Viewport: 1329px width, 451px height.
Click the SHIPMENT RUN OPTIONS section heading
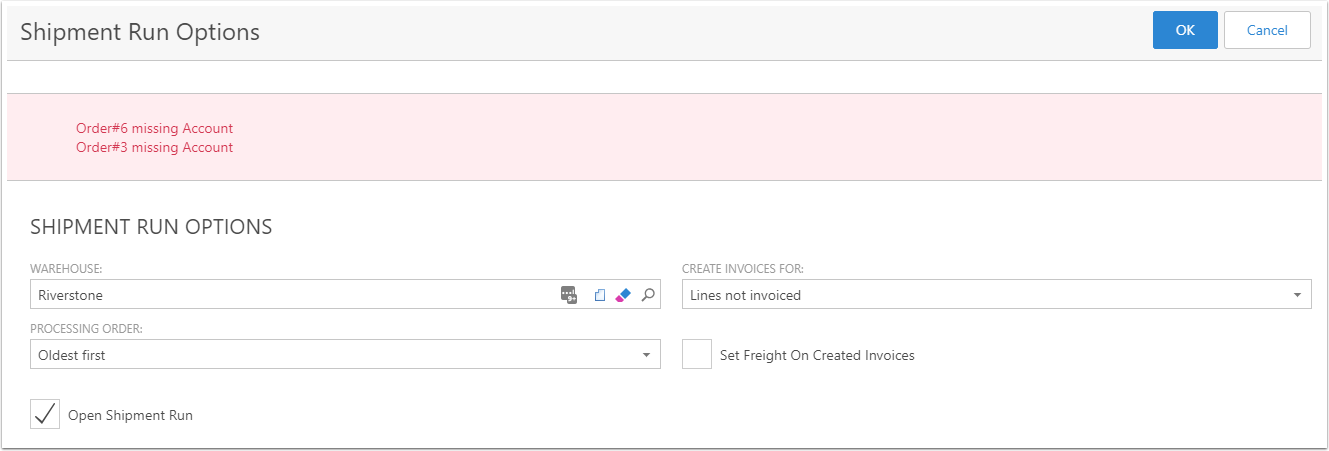(151, 227)
